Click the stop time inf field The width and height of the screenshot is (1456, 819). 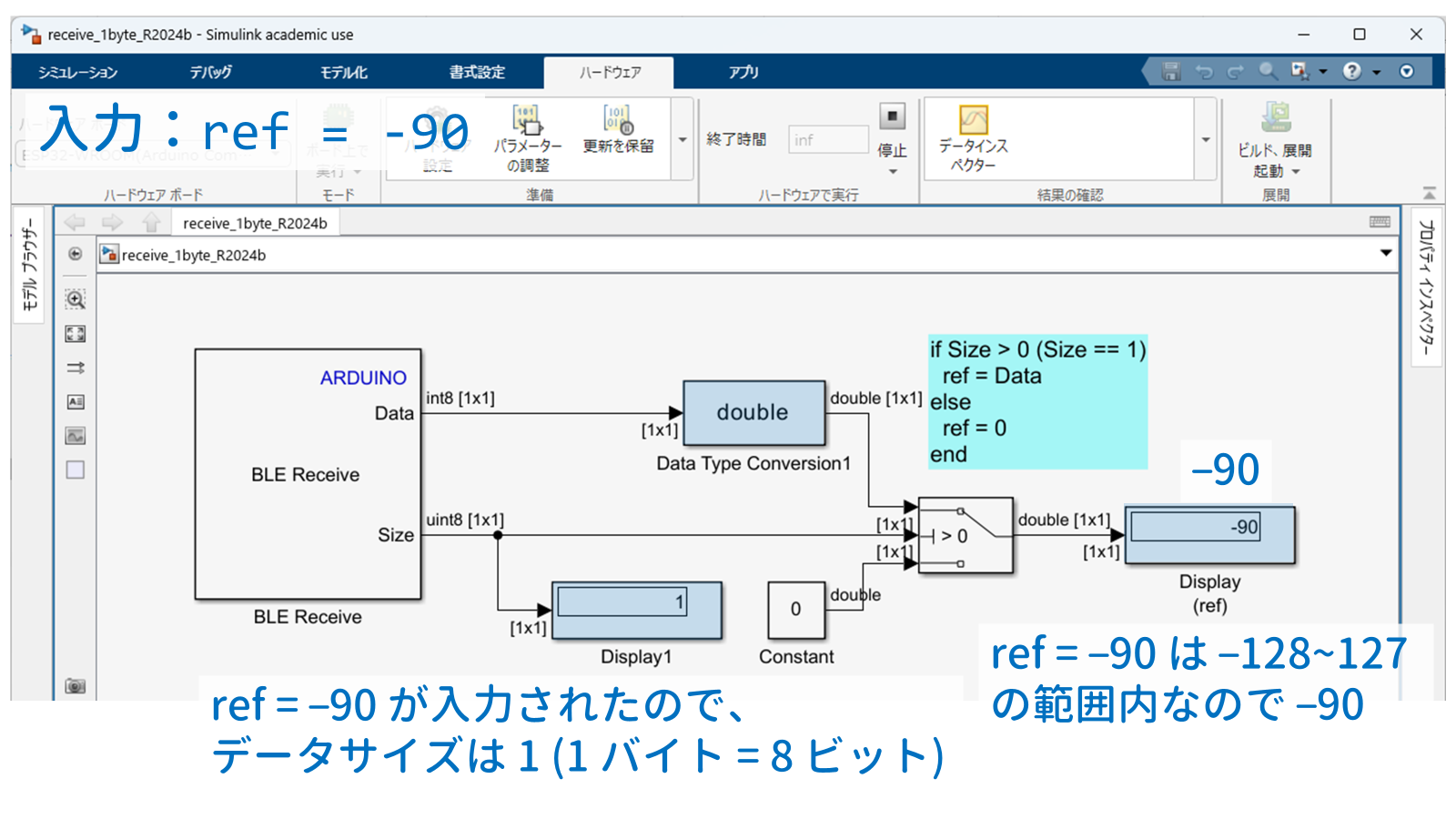click(x=828, y=139)
